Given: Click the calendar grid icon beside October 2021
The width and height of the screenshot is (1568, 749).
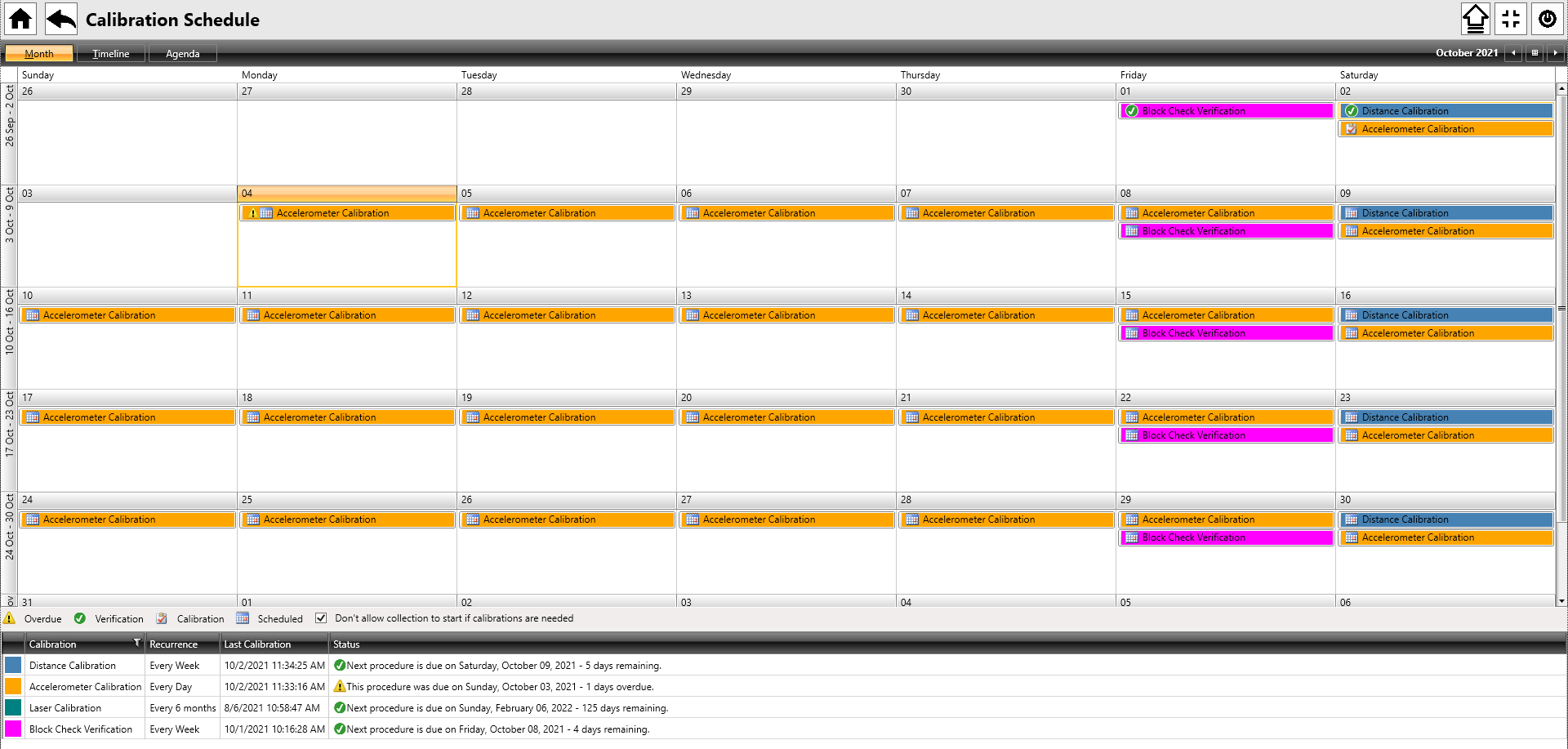Looking at the screenshot, I should (x=1535, y=53).
